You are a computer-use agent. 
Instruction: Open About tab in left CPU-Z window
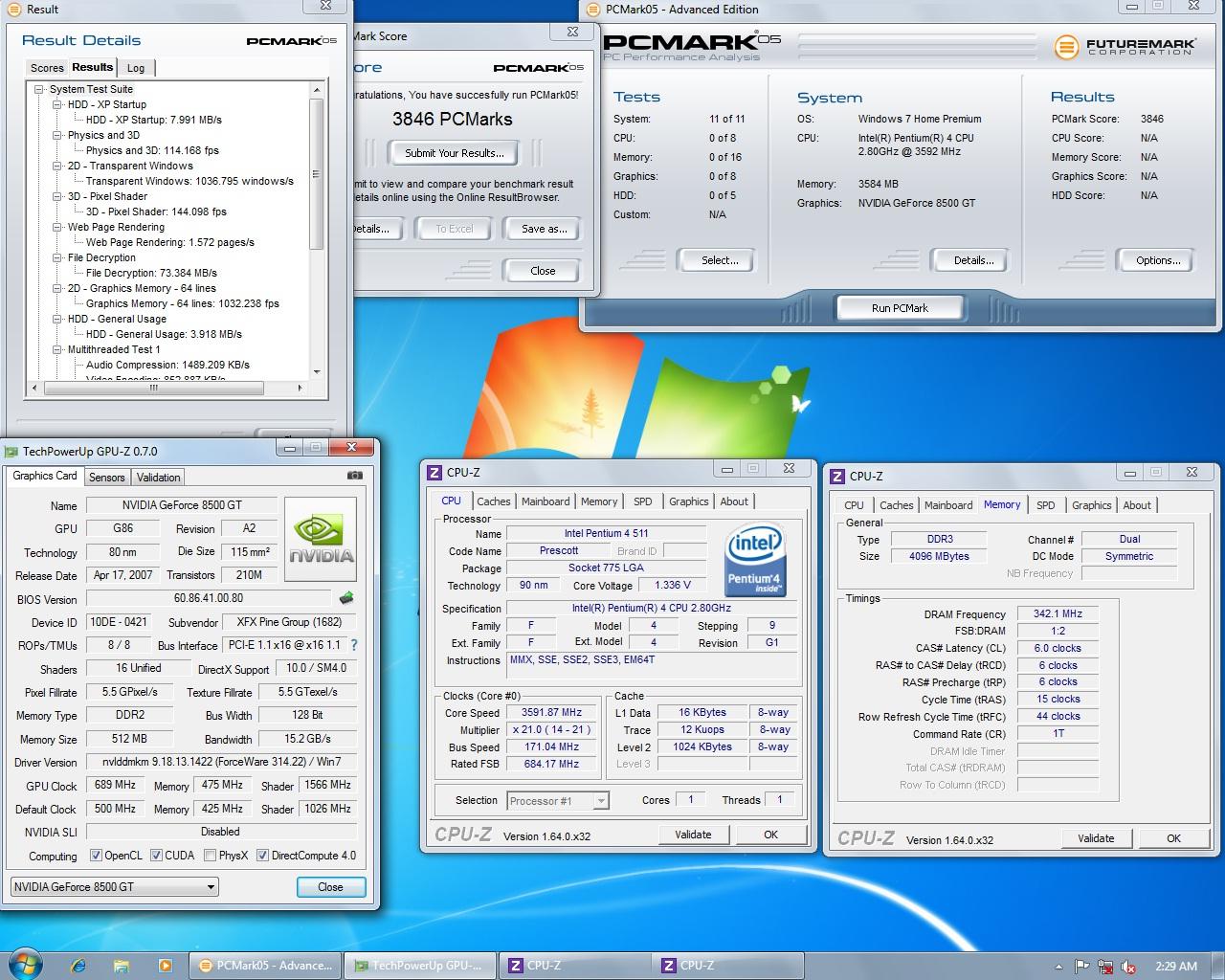[734, 501]
